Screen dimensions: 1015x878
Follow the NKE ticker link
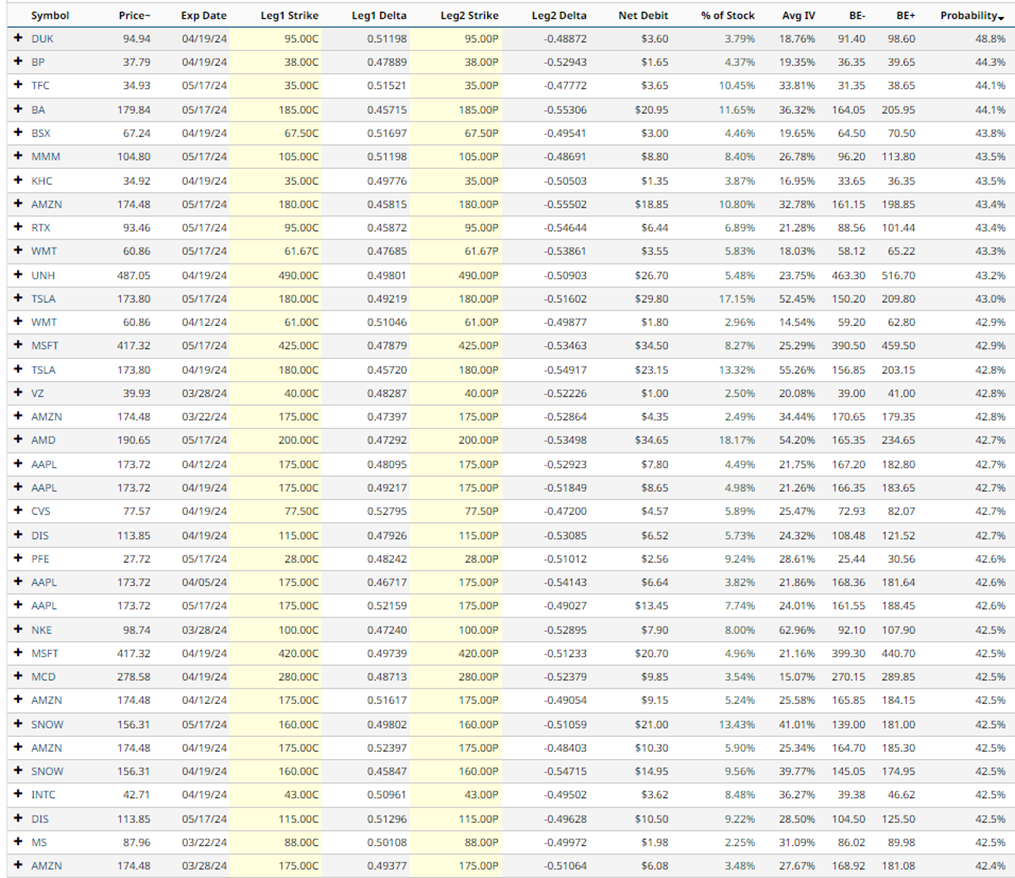point(41,631)
